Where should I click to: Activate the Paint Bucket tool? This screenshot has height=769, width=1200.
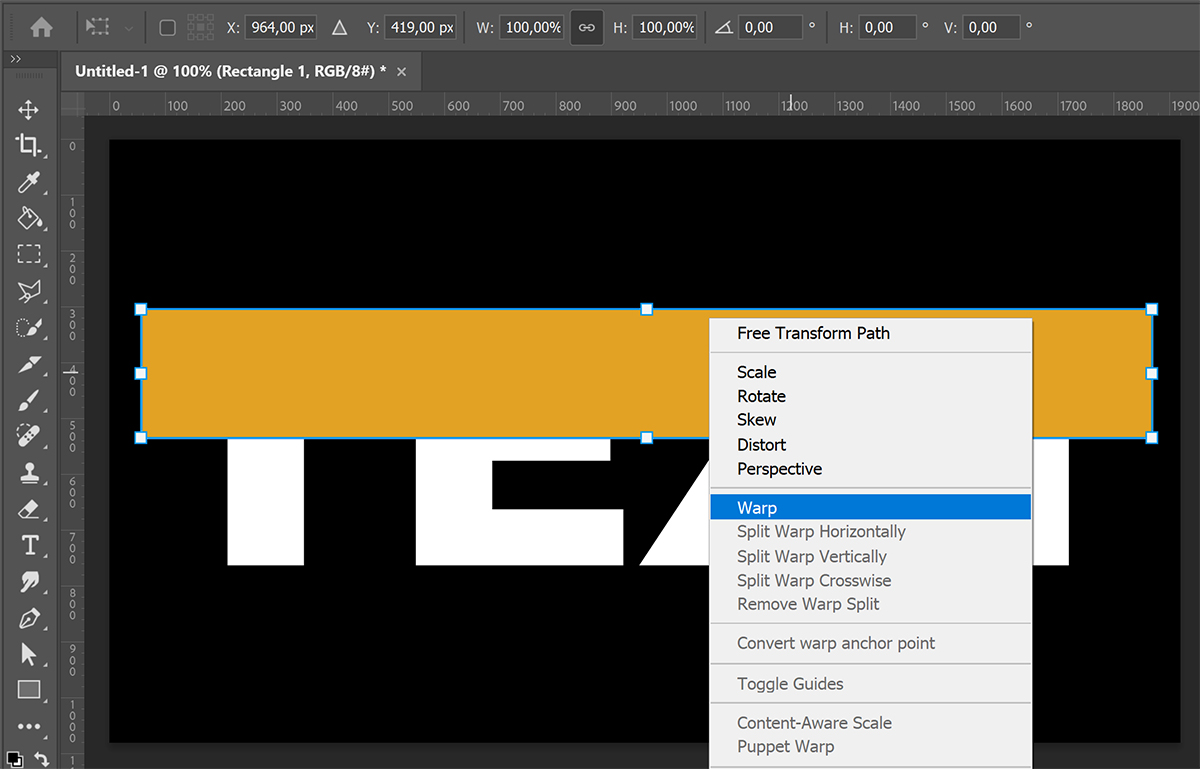point(29,218)
